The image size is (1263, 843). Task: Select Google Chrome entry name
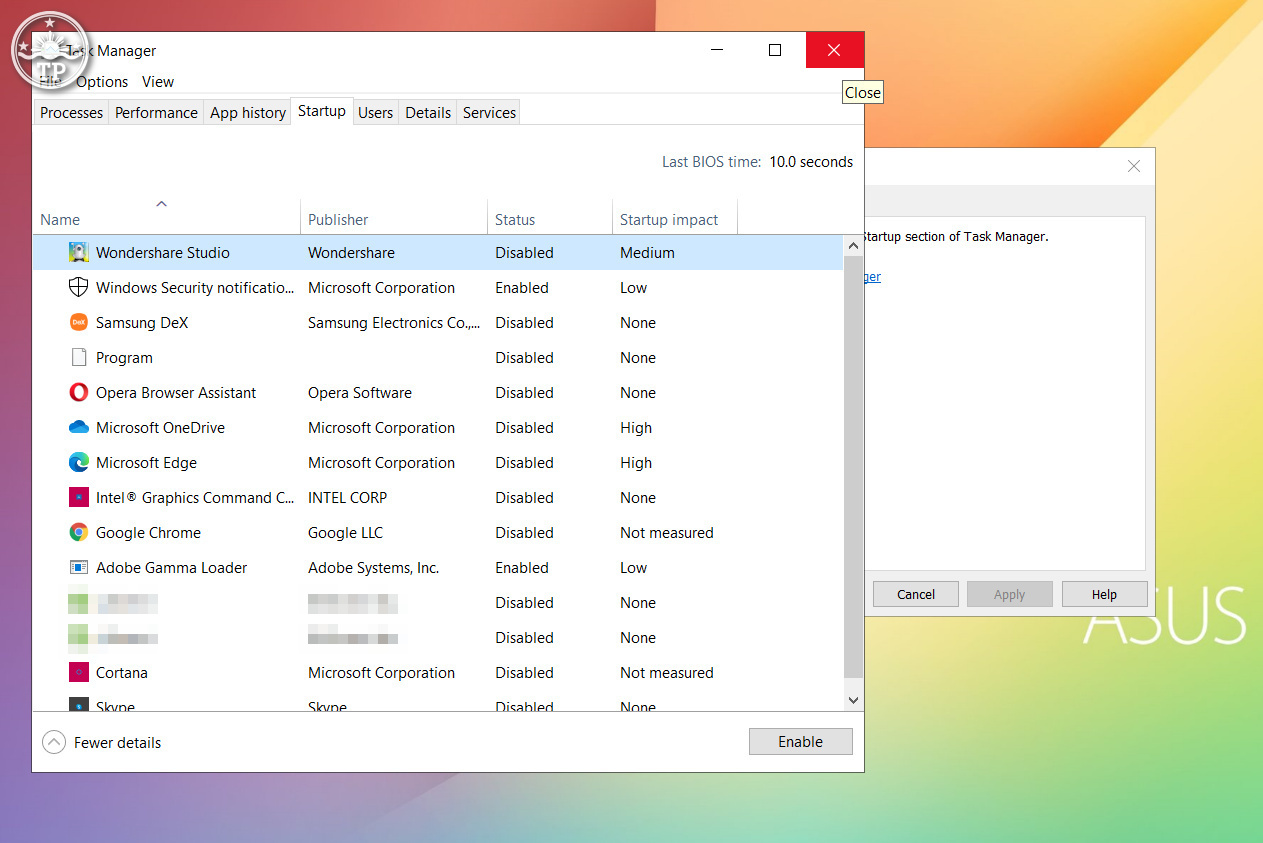click(x=148, y=533)
